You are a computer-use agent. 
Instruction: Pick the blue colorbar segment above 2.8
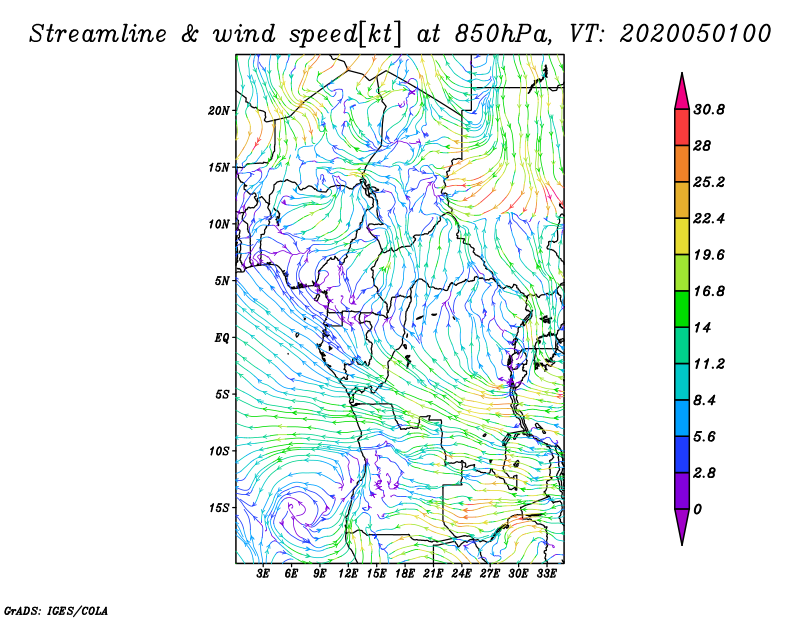[x=682, y=454]
